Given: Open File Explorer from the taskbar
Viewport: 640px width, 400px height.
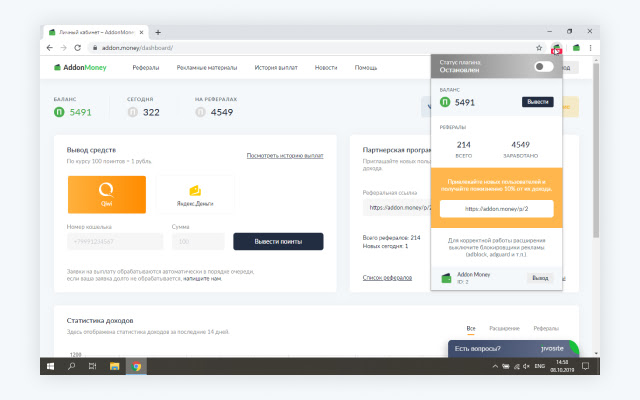Looking at the screenshot, I should click(114, 367).
